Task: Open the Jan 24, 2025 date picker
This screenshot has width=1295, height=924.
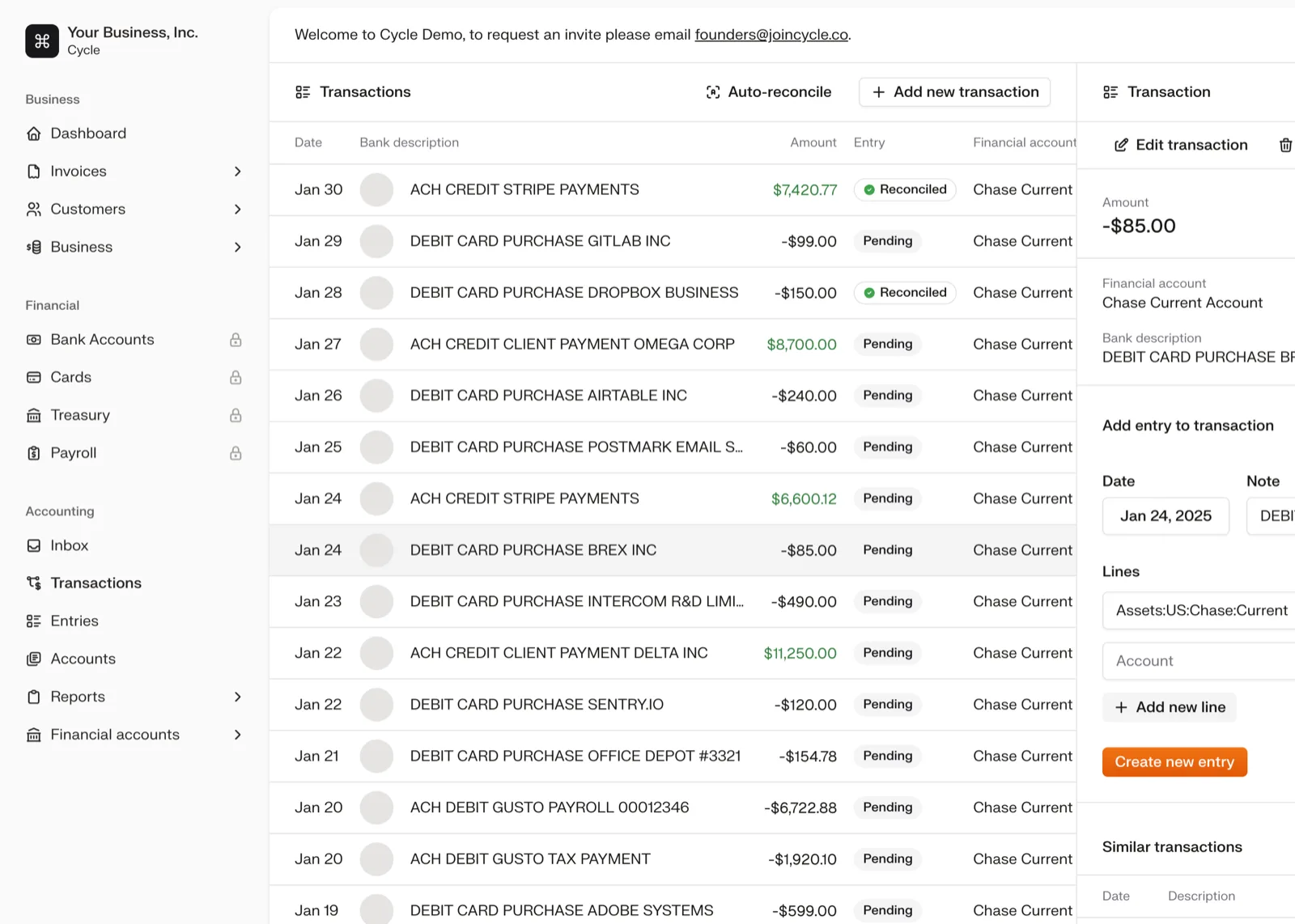Action: [1165, 516]
